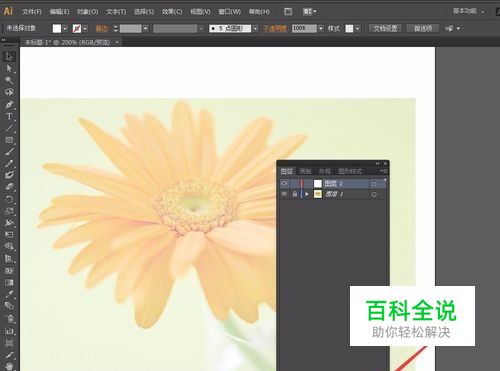This screenshot has height=371, width=500.
Task: Open the 窗口(W) menu
Action: pyautogui.click(x=230, y=12)
